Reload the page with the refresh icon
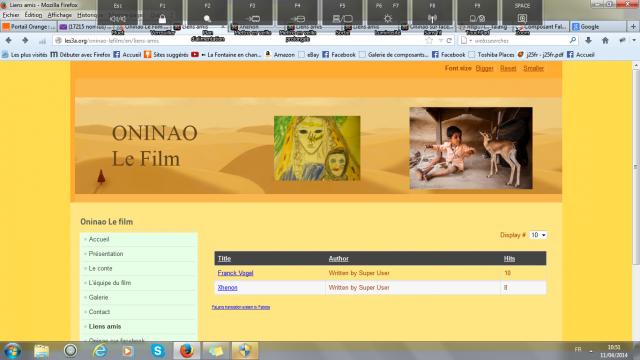Viewport: 640px width, 360px height. [x=449, y=40]
